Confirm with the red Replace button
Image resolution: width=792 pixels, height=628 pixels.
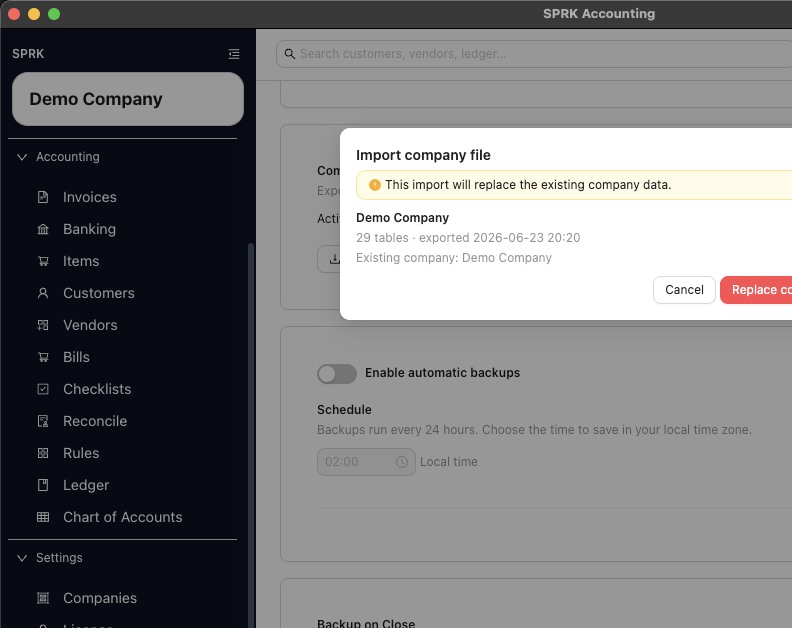pos(756,290)
